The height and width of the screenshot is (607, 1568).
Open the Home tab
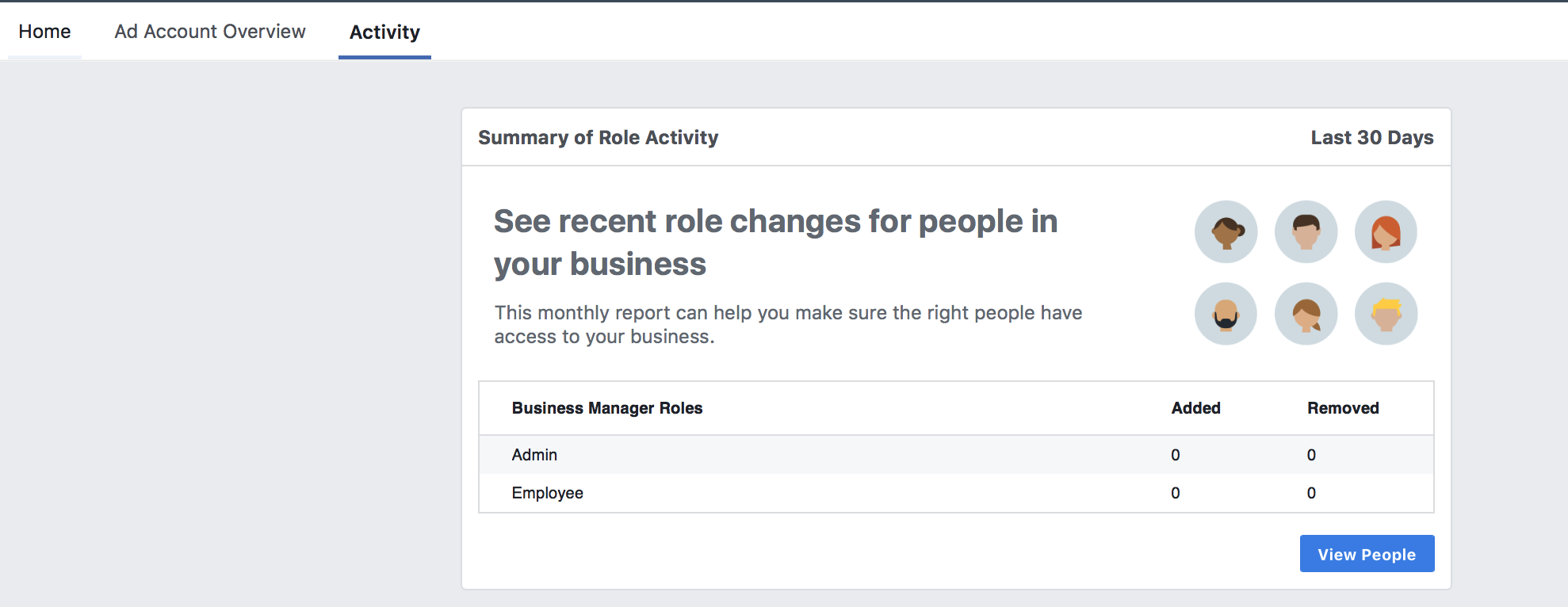tap(44, 32)
